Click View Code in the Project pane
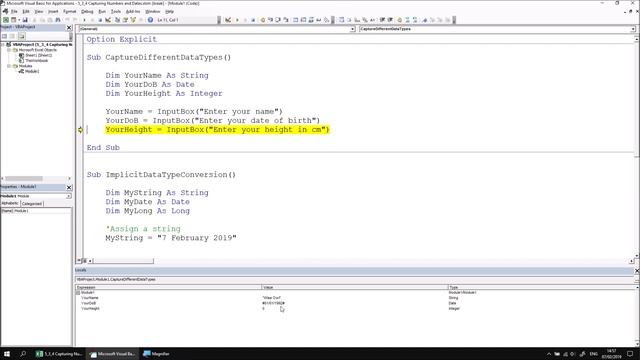The height and width of the screenshot is (360, 640). click(x=4, y=36)
